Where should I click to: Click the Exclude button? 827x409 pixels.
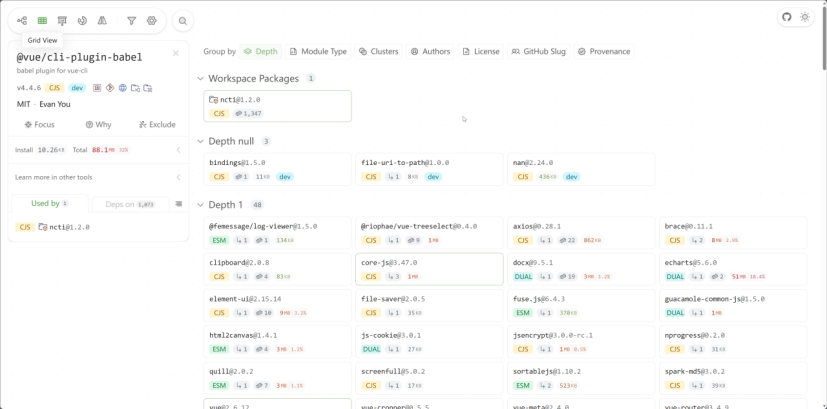pyautogui.click(x=157, y=125)
